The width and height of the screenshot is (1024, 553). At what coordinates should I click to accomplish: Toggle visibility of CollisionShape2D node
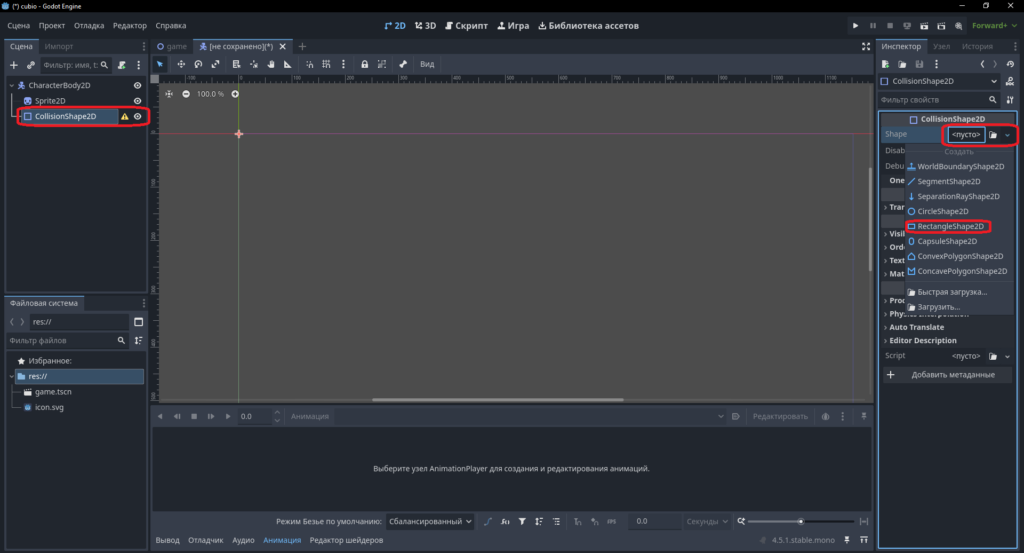[137, 116]
